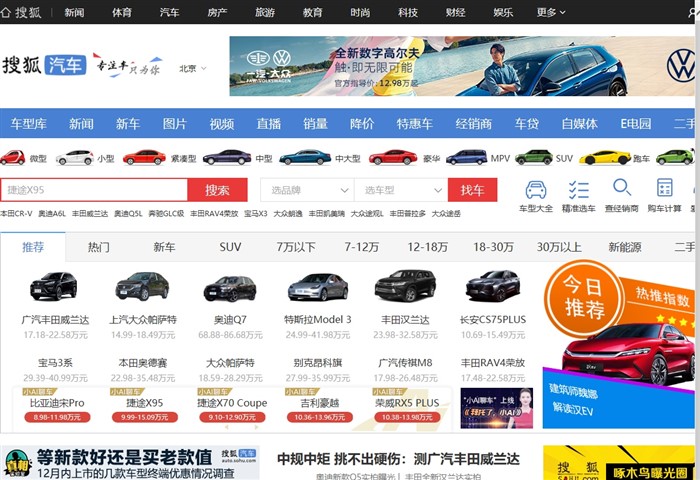Click the Sohu home icon in top bar
Image resolution: width=700 pixels, height=480 pixels.
5,12
